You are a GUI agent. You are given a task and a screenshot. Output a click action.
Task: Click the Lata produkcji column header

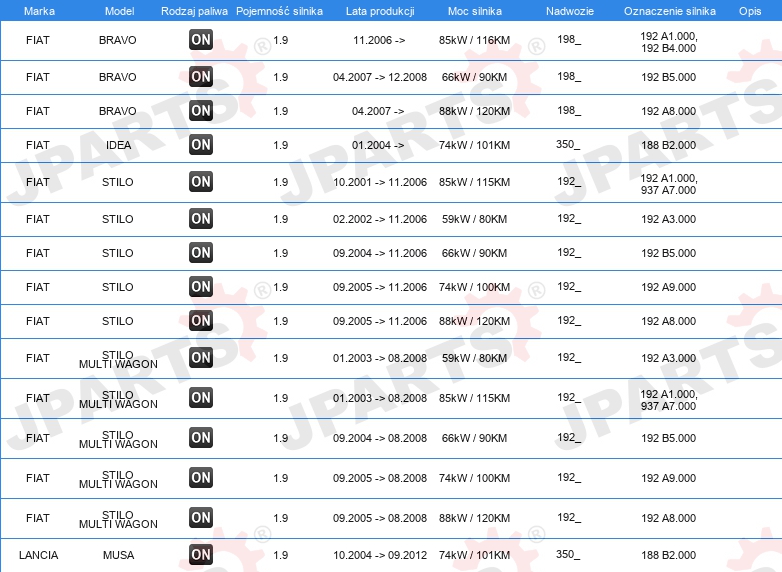[380, 11]
